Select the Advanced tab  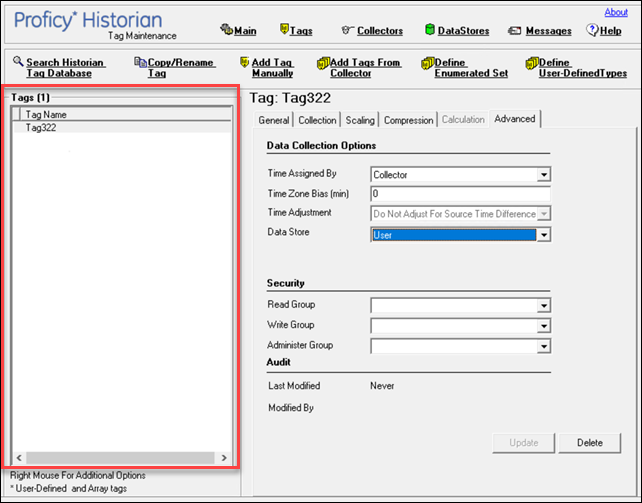tap(515, 119)
